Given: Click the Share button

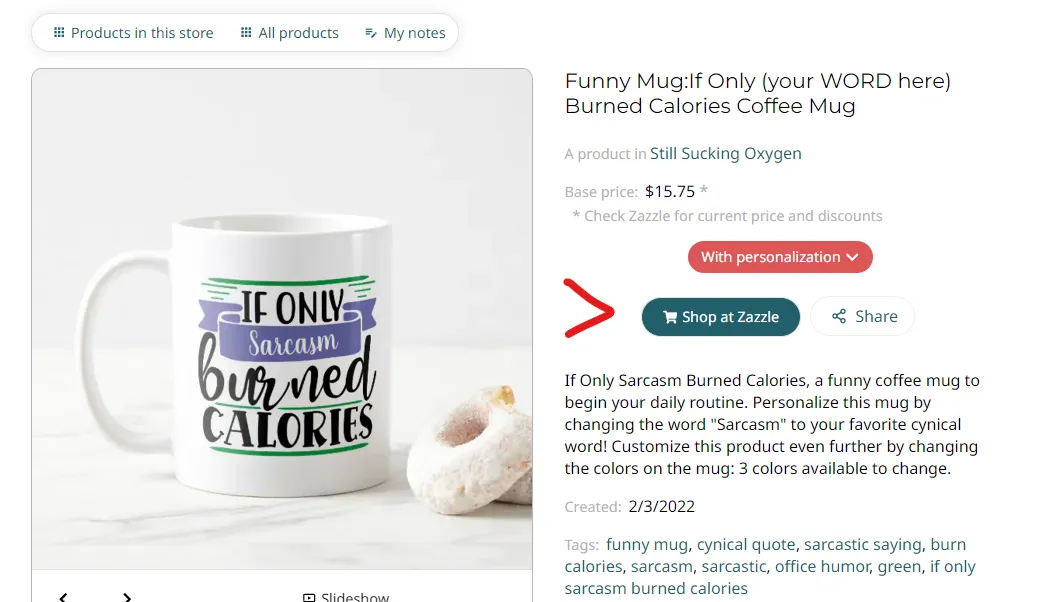Looking at the screenshot, I should coord(862,316).
